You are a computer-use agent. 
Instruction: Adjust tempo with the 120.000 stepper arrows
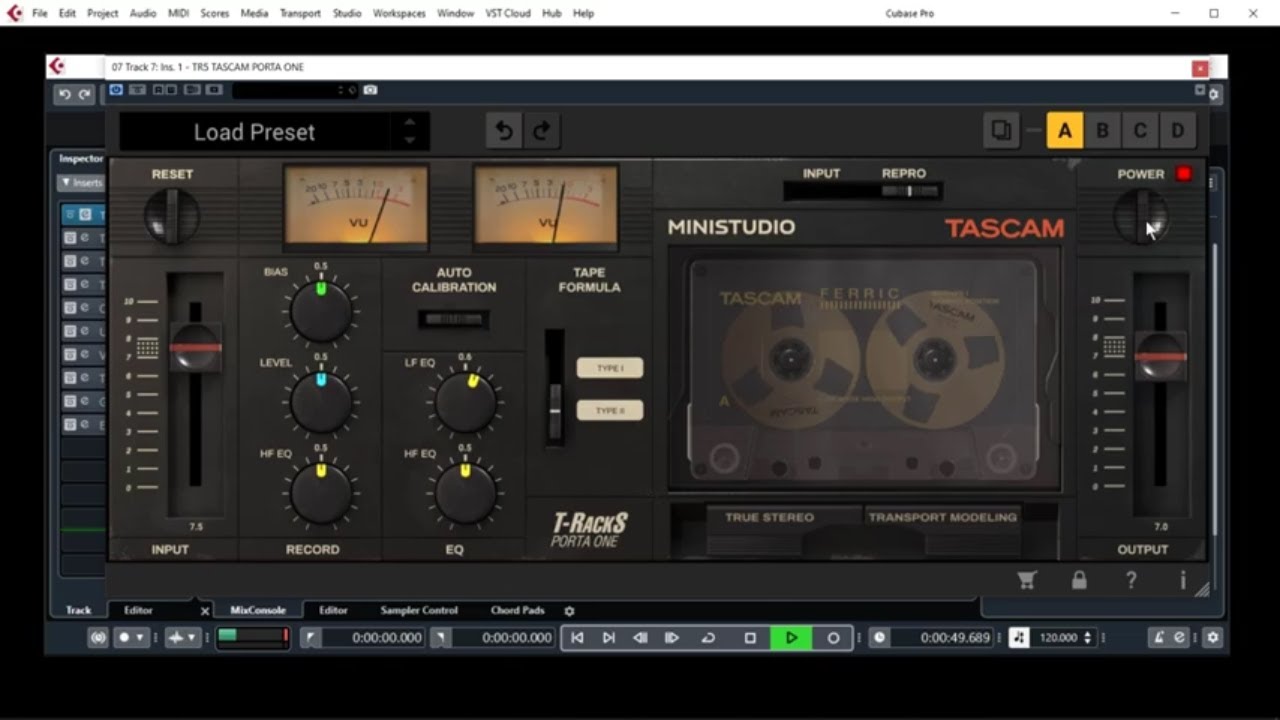click(1087, 638)
